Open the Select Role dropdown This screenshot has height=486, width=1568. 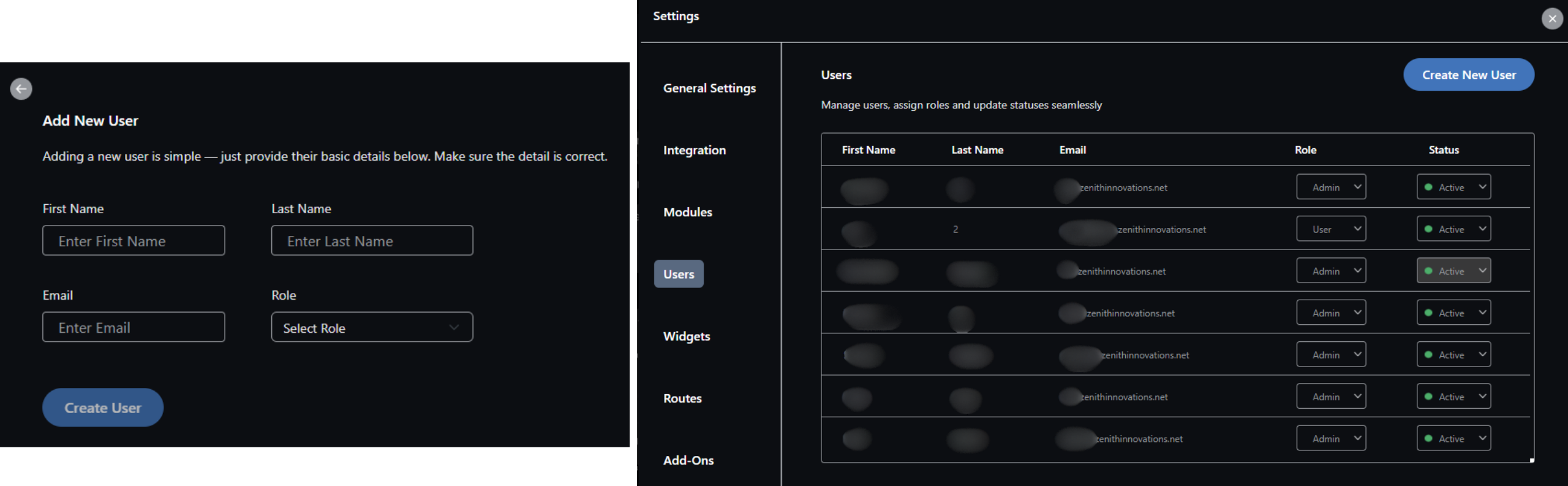372,327
